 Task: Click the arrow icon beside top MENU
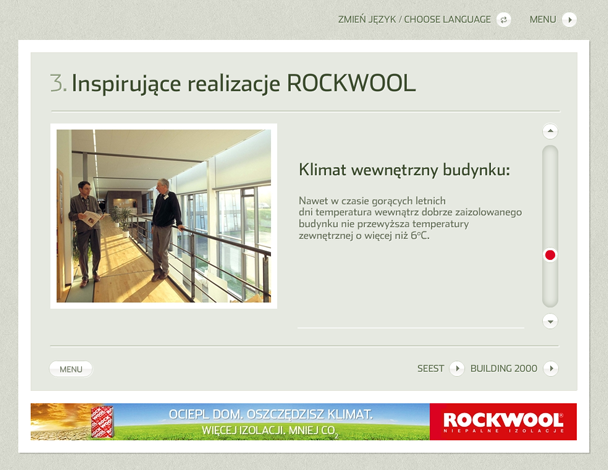tap(569, 19)
